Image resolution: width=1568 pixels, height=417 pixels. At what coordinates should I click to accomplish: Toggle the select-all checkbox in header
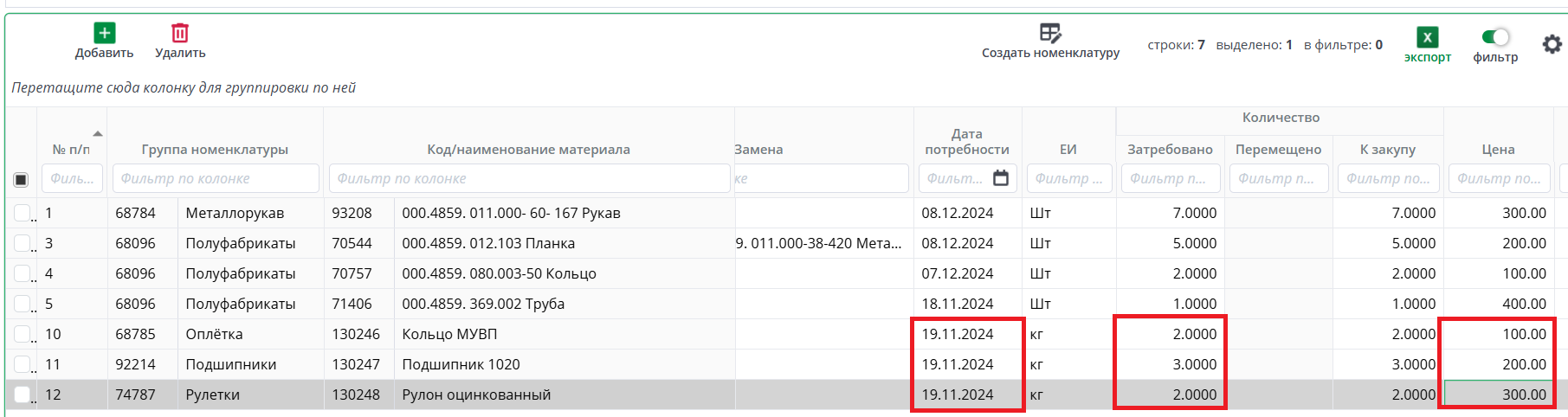[x=21, y=180]
